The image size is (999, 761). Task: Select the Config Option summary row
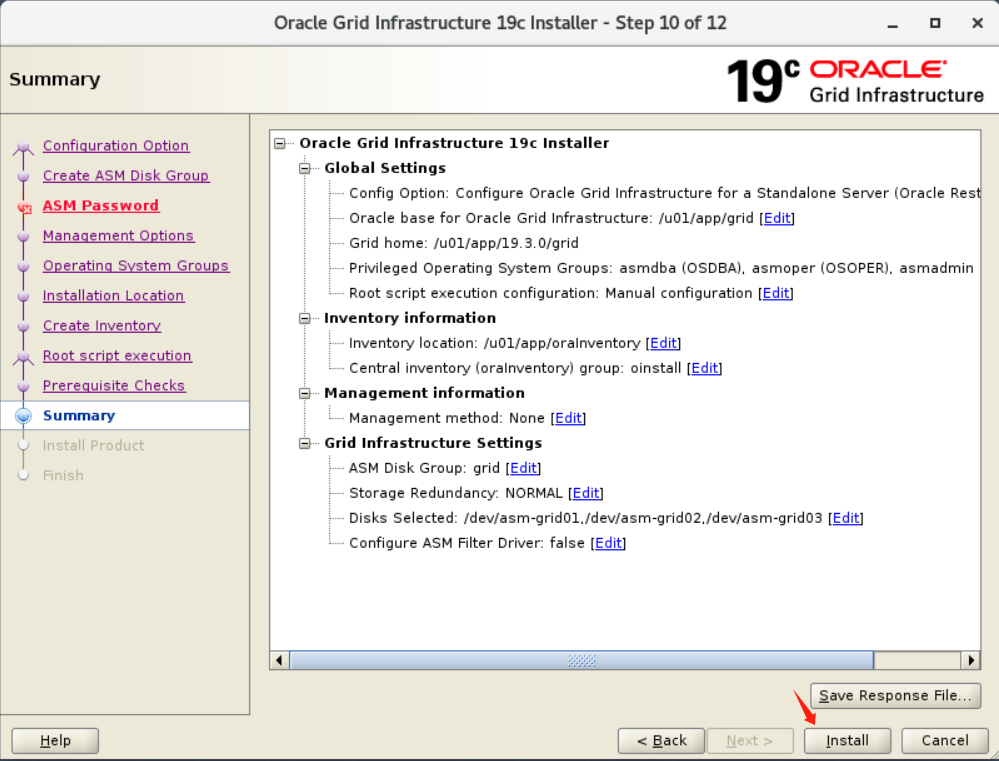(x=664, y=193)
